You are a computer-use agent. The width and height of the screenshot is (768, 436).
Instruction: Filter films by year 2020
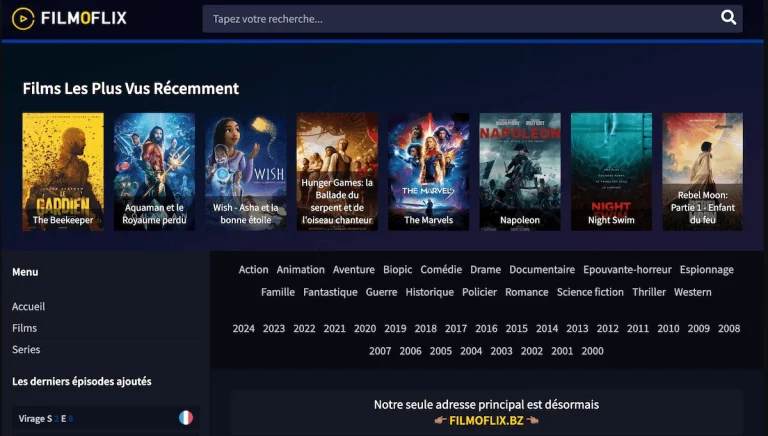[365, 329]
